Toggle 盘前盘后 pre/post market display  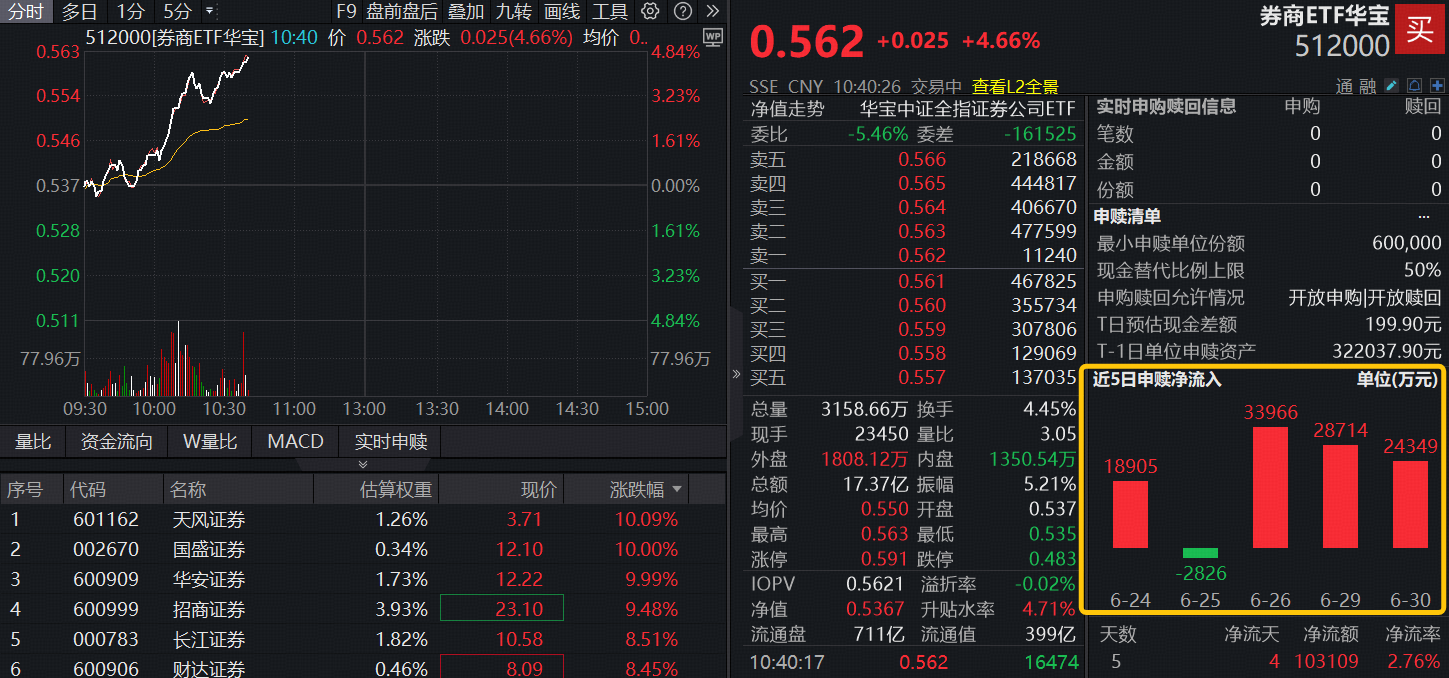(x=402, y=12)
